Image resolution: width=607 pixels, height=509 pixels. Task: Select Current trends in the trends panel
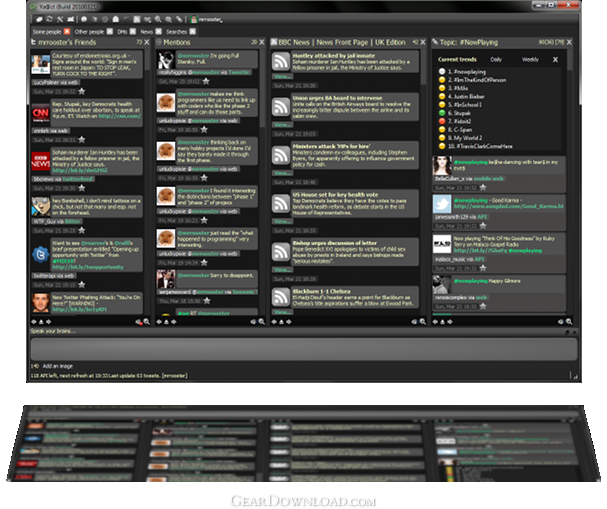coord(457,60)
